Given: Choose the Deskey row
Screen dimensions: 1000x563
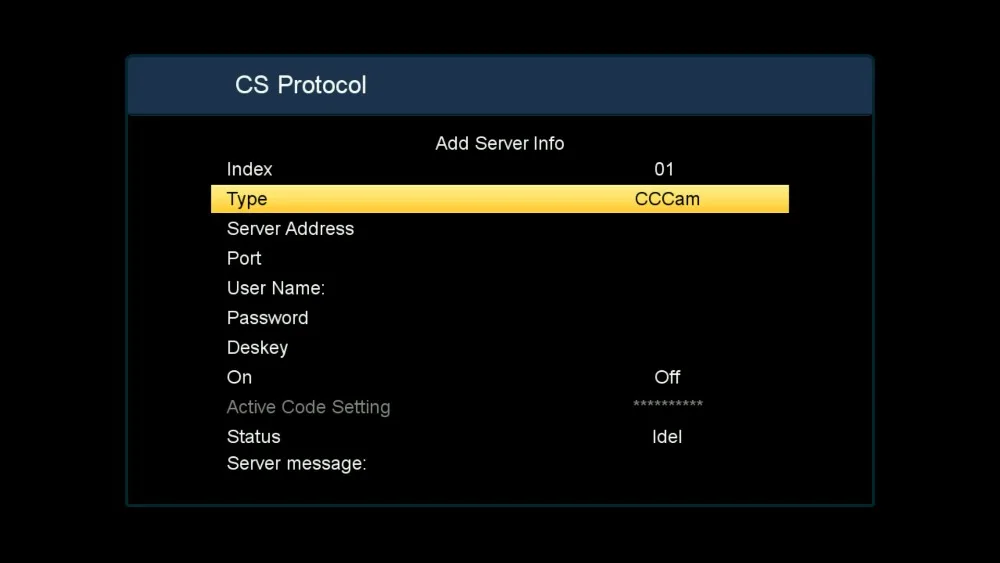Looking at the screenshot, I should pos(257,348).
